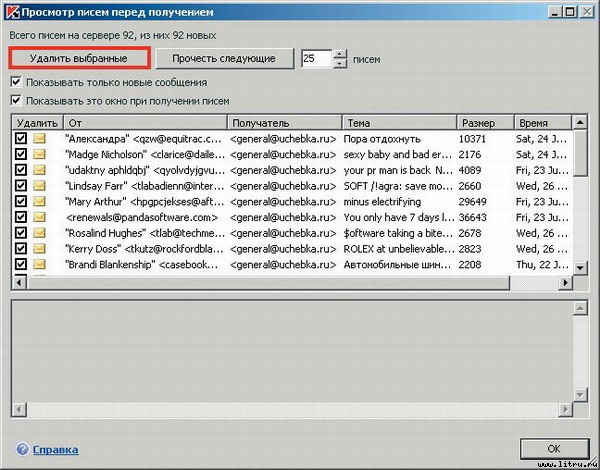Sort the list by the 'Тема' column header
Image resolution: width=600 pixels, height=470 pixels.
coord(398,122)
